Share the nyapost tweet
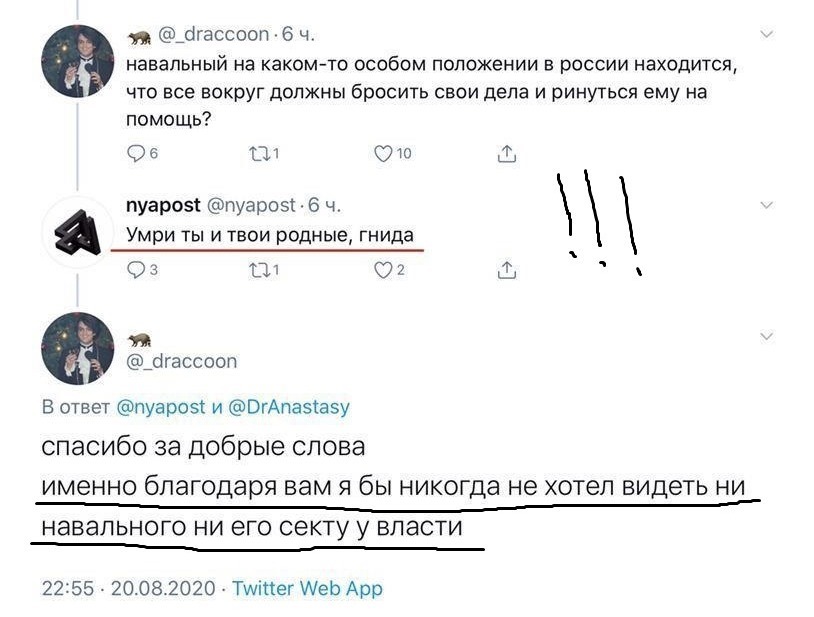This screenshot has height=617, width=814. tap(507, 268)
